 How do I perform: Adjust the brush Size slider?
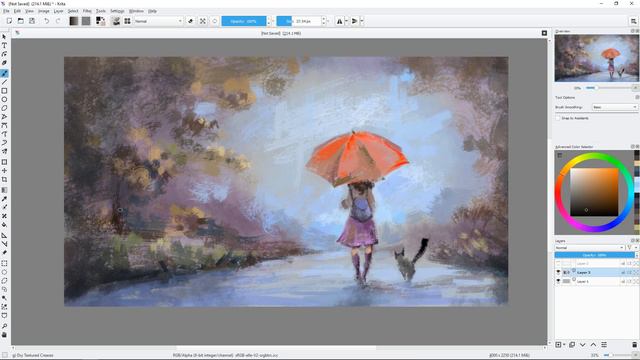click(299, 21)
